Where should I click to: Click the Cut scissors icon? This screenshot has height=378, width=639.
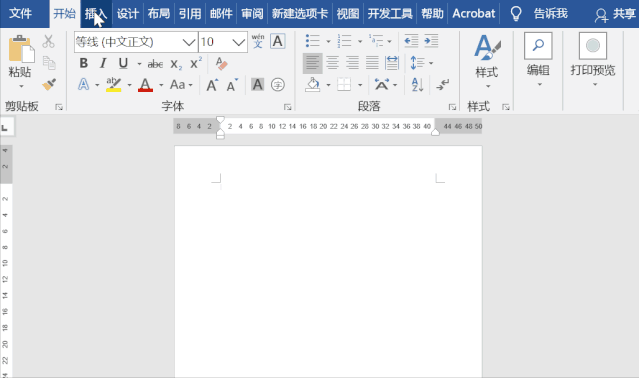click(48, 41)
